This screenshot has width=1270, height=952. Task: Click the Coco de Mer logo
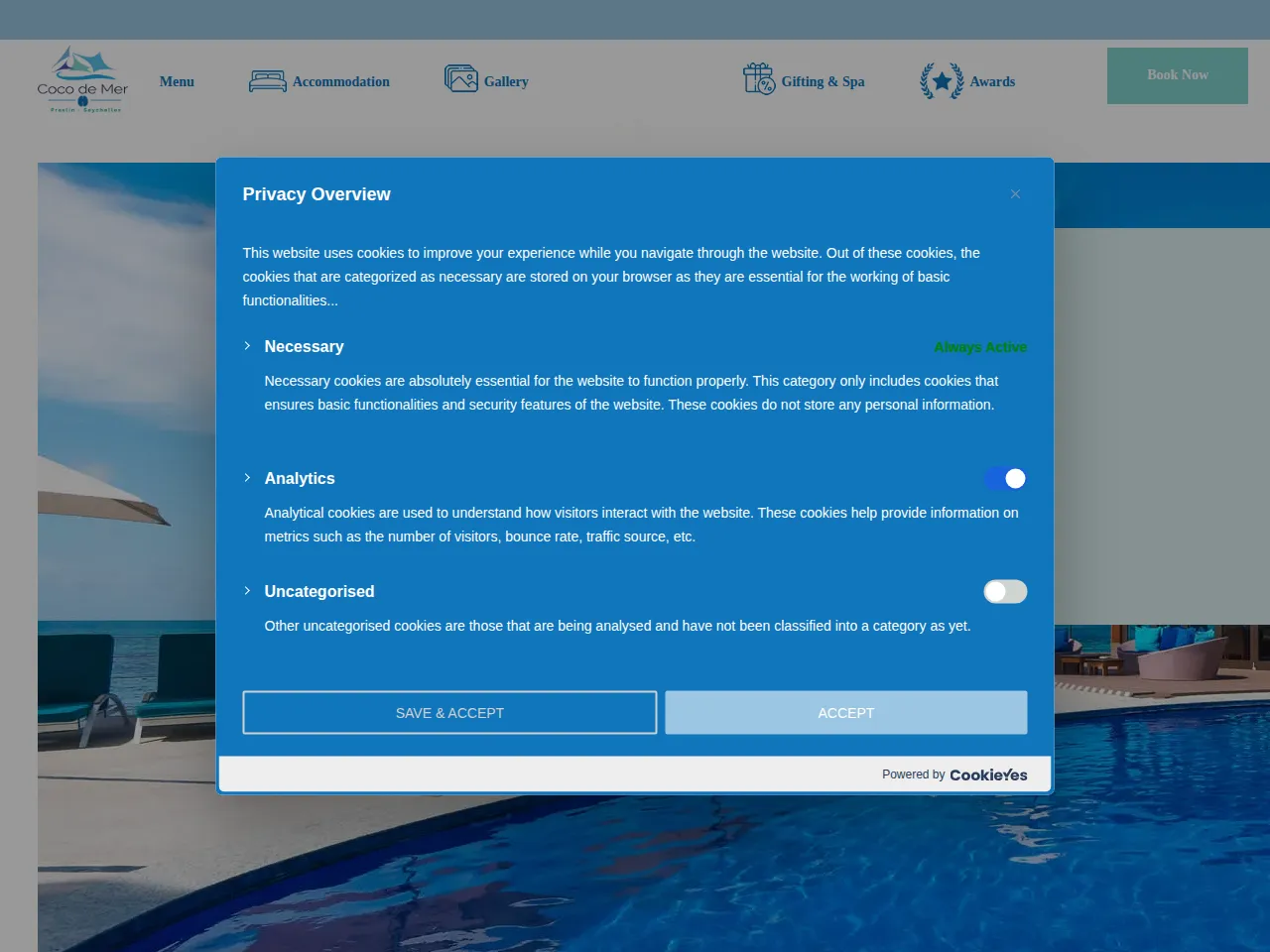click(x=82, y=79)
